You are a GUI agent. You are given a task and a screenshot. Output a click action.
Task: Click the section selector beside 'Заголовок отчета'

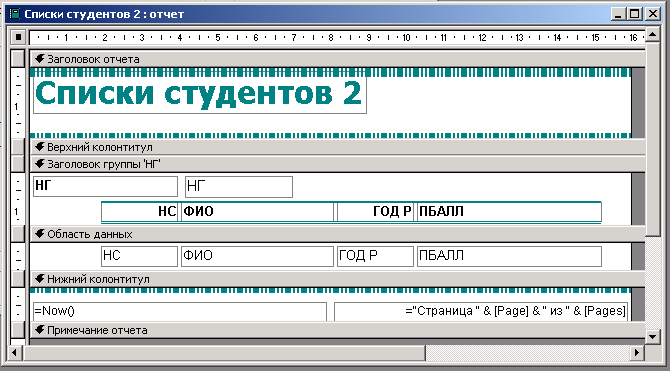pos(18,59)
